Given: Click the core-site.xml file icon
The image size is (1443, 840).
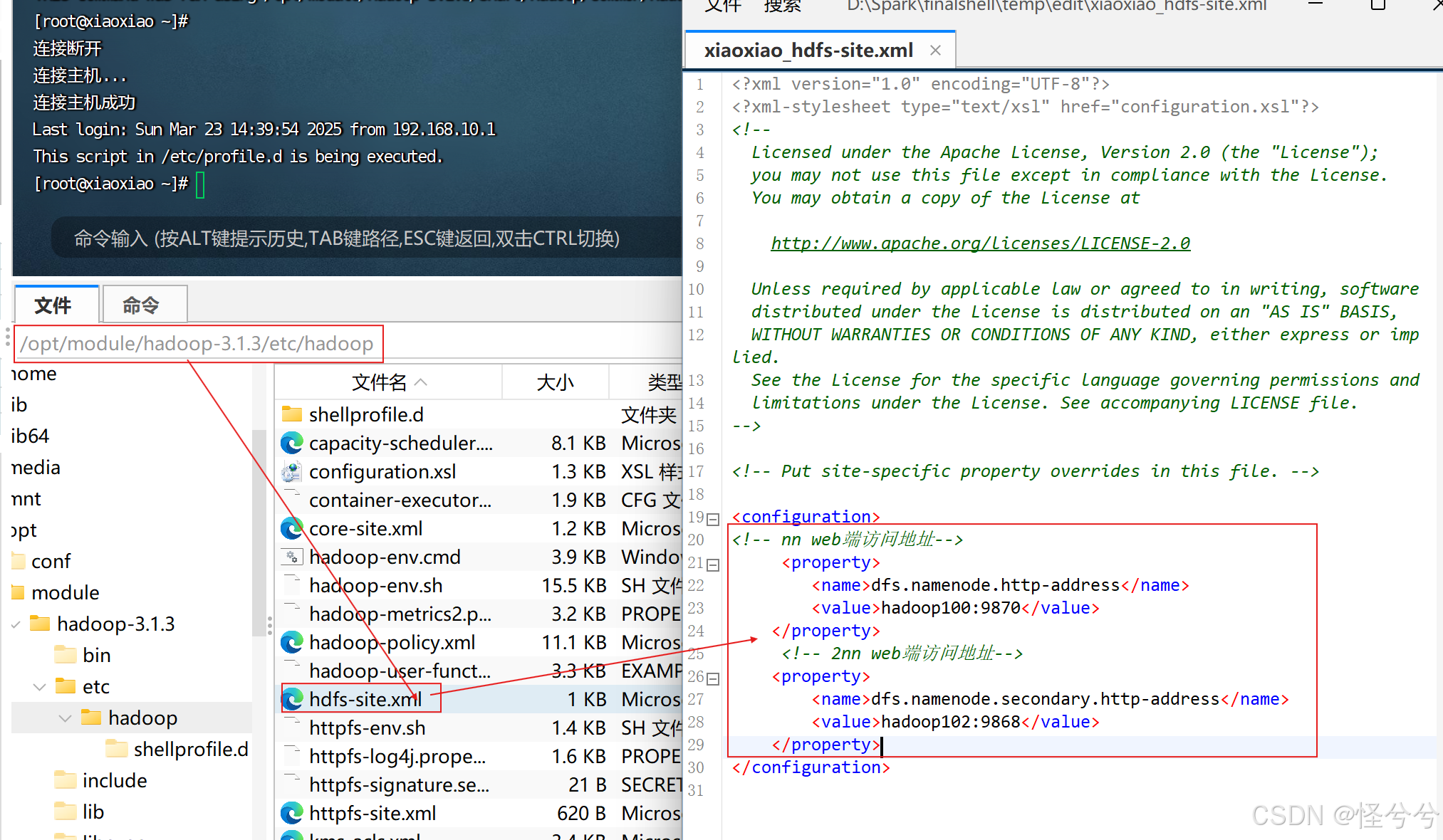Looking at the screenshot, I should 292,529.
